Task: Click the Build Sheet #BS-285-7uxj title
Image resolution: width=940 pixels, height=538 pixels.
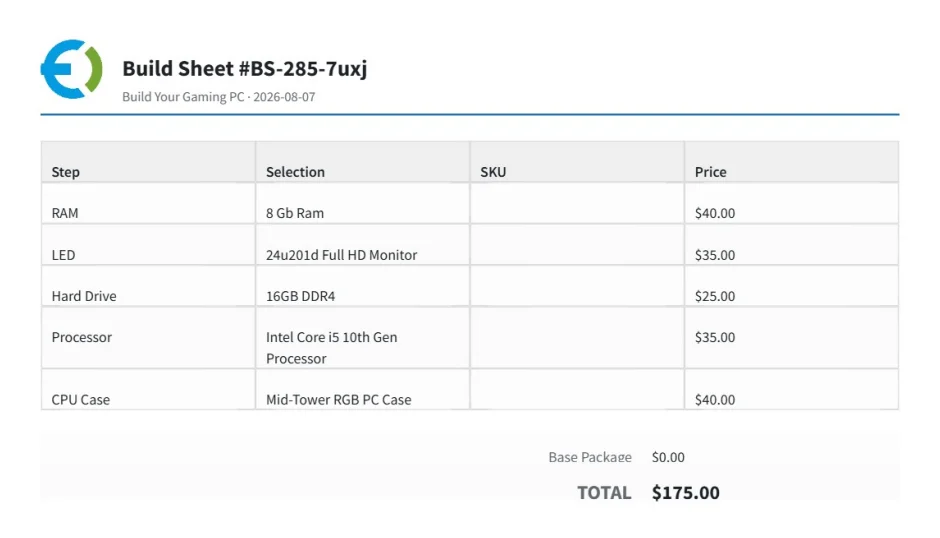Action: coord(245,68)
